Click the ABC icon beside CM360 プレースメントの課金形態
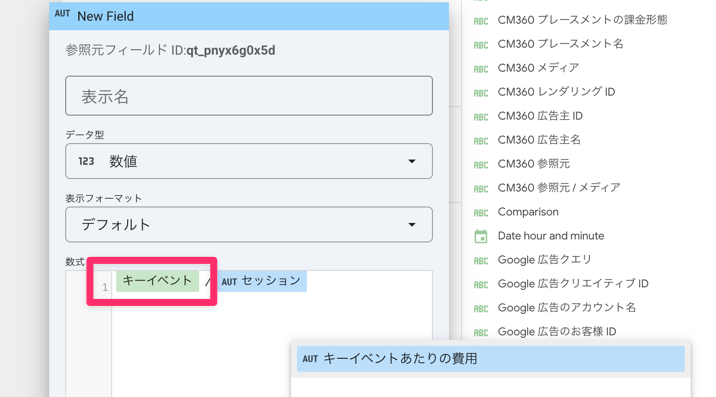Screen dimensions: 716x397 (481, 21)
